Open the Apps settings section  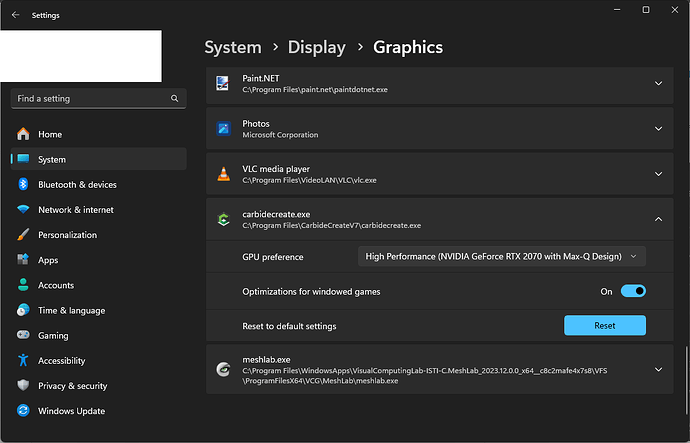(x=99, y=260)
